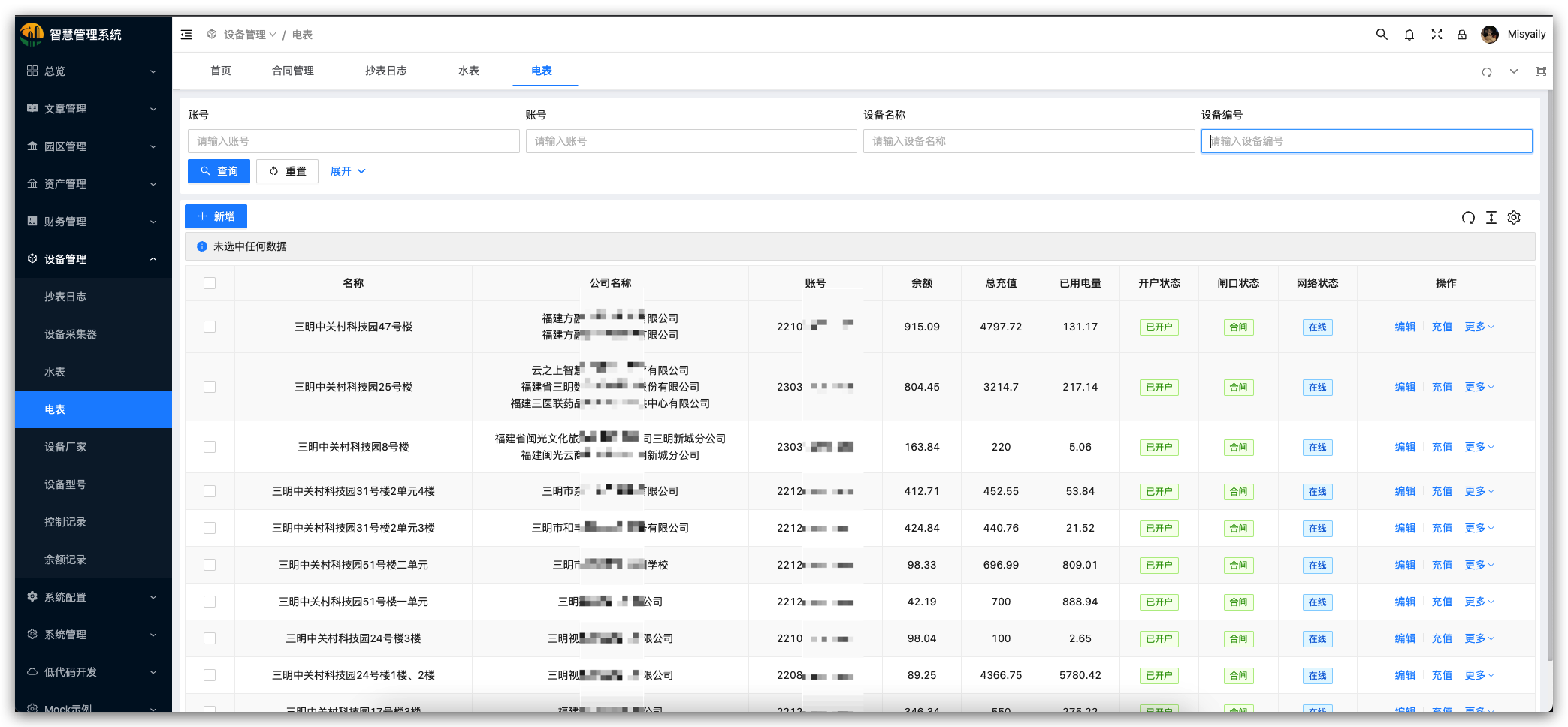Open the tab bar dropdown chevron

coord(1514,71)
